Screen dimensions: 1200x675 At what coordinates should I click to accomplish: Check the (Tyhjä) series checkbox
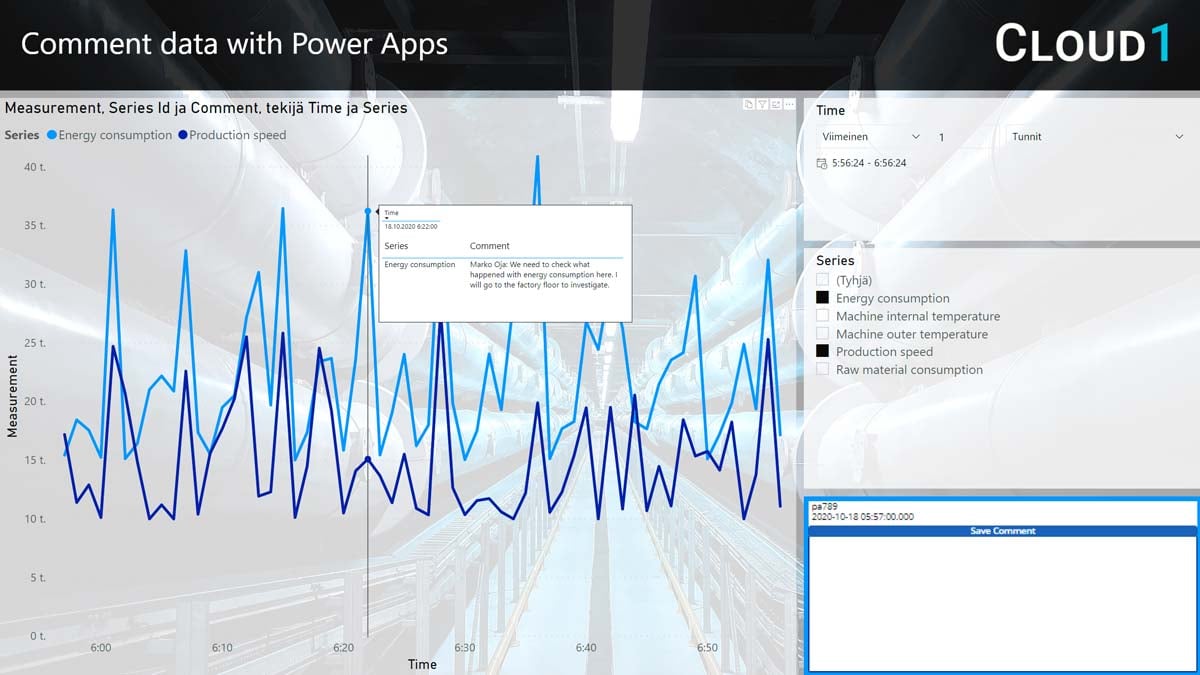click(823, 280)
